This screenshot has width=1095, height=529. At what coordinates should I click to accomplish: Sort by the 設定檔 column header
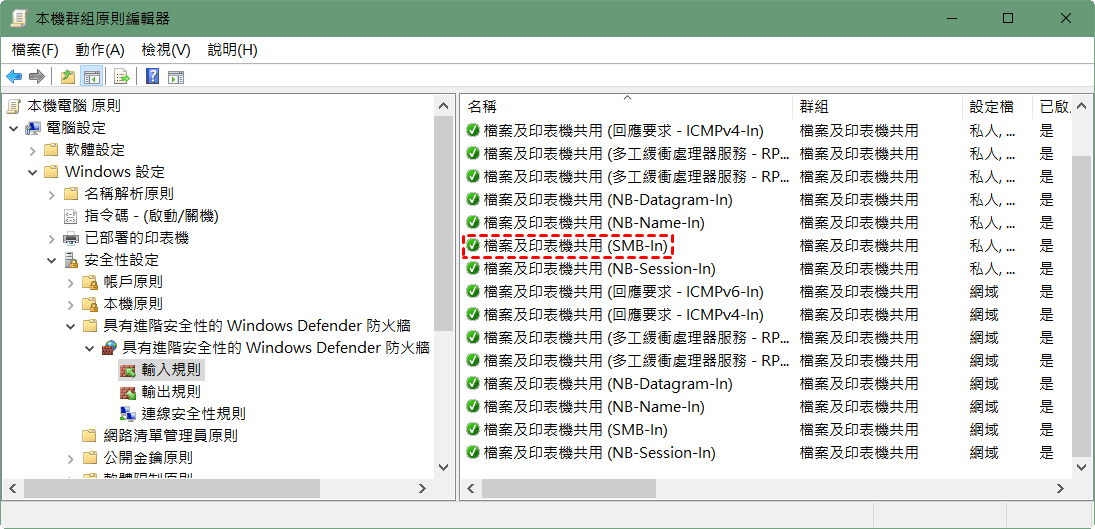(x=997, y=107)
